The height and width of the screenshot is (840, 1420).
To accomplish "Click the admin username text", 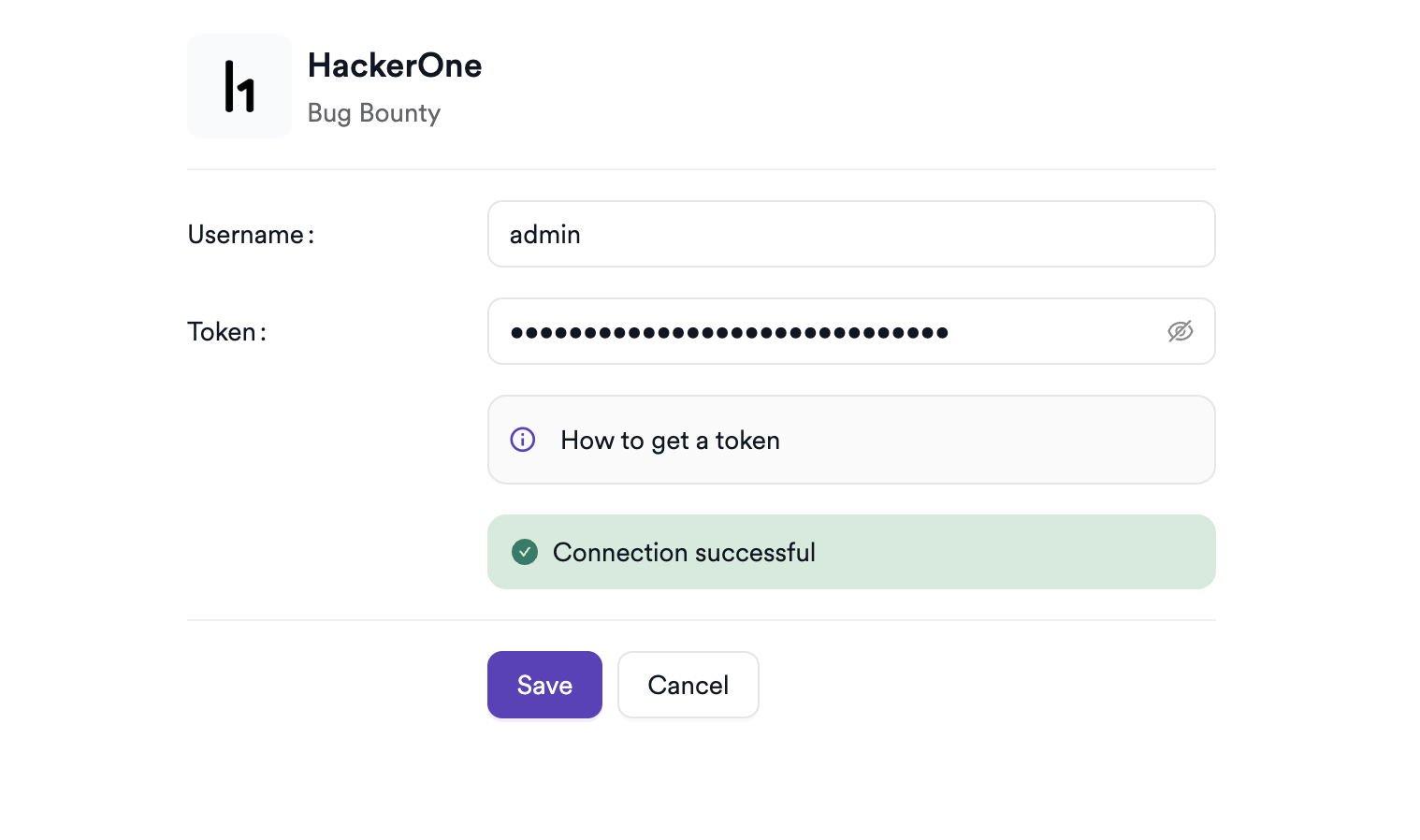I will pyautogui.click(x=544, y=234).
